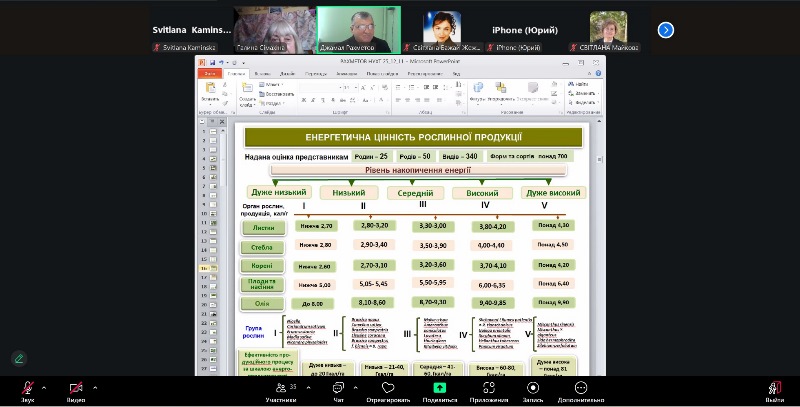This screenshot has width=800, height=407.
Task: Open the Чат chat panel
Action: click(338, 391)
